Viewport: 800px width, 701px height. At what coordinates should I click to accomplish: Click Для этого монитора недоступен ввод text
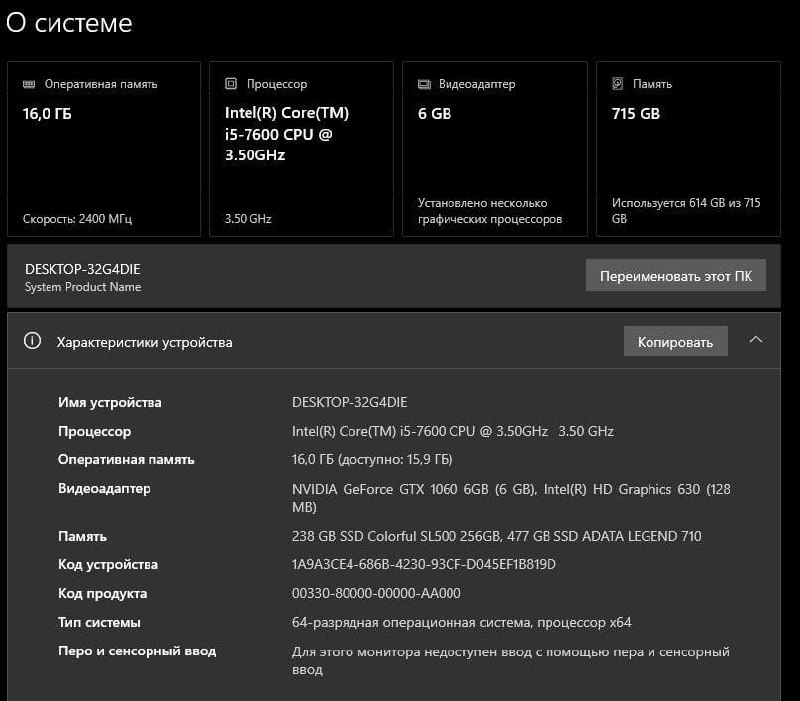pos(511,660)
